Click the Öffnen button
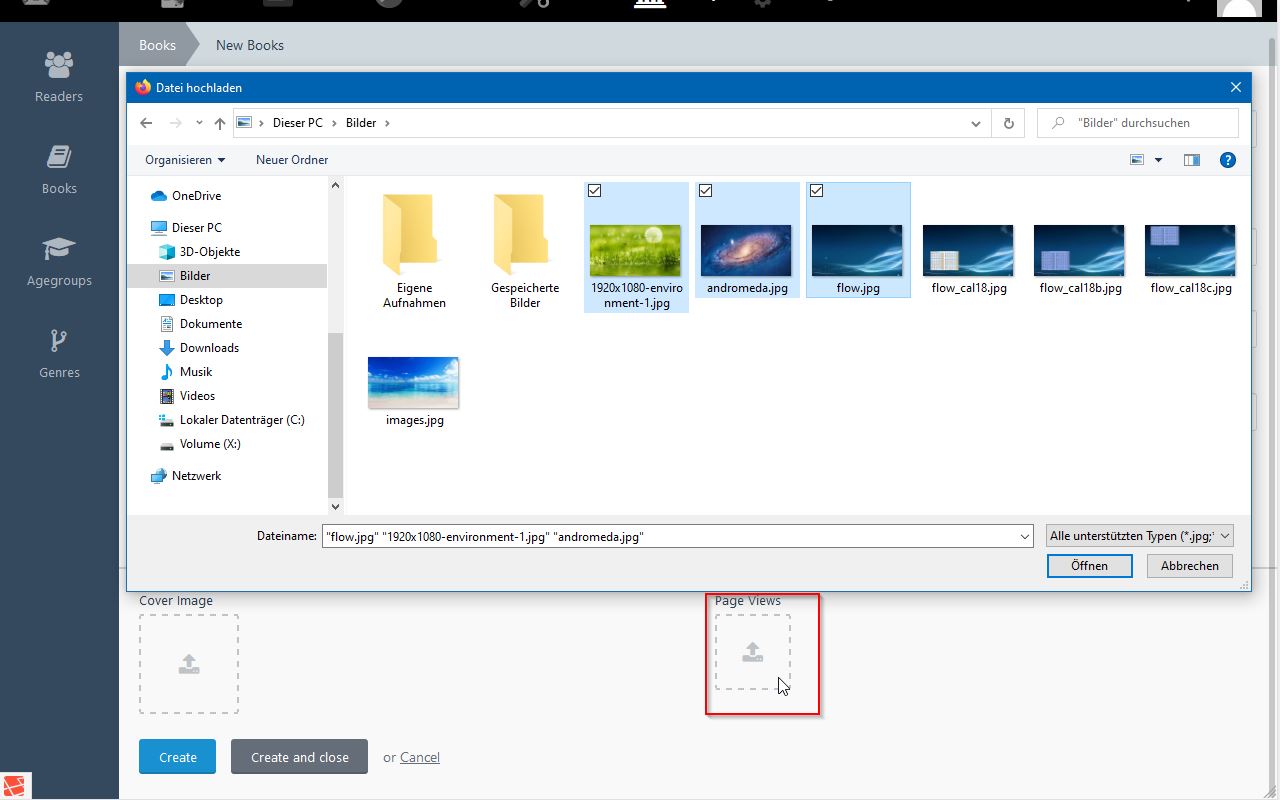Image resolution: width=1280 pixels, height=800 pixels. (1089, 566)
